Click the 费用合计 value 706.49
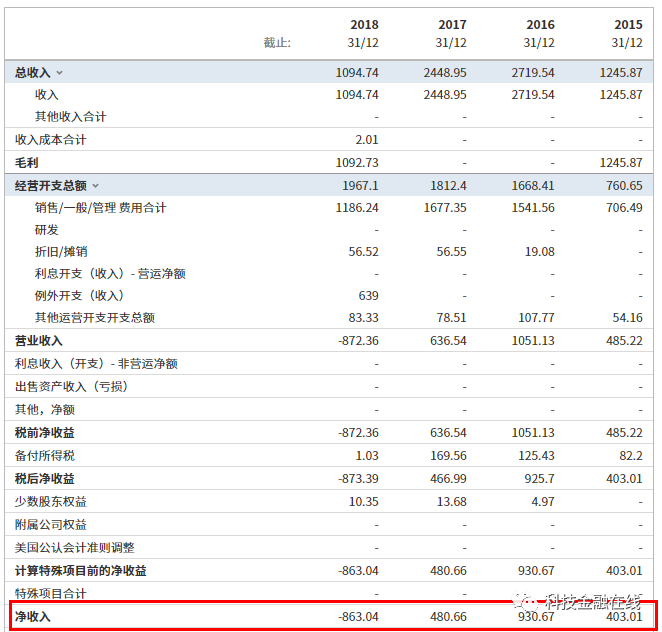 [624, 208]
